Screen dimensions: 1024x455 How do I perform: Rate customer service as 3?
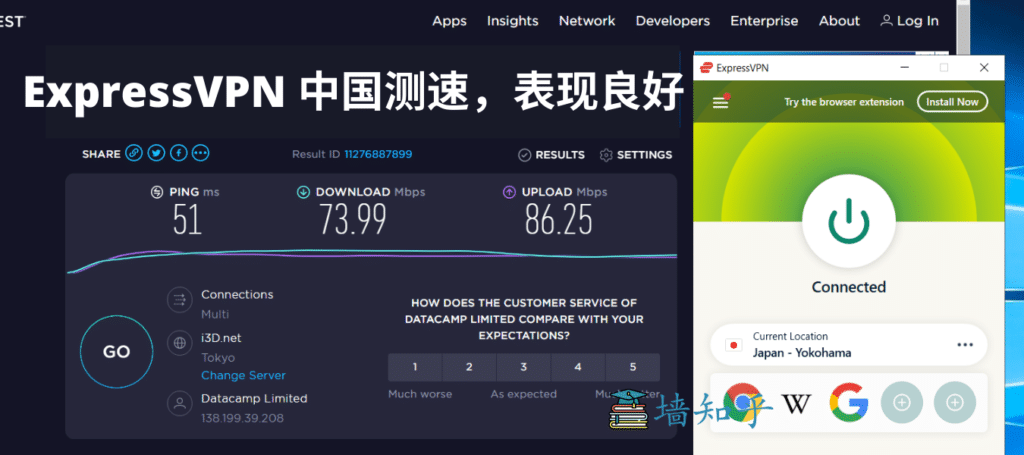tap(524, 368)
